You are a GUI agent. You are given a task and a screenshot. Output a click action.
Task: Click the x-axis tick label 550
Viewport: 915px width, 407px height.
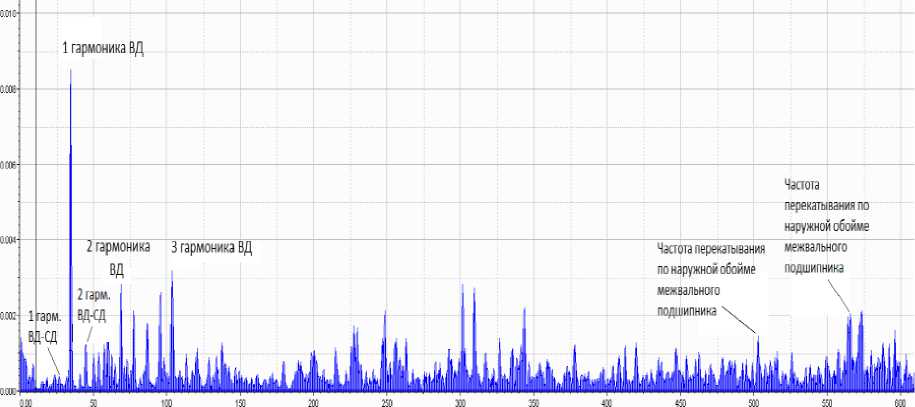(827, 402)
